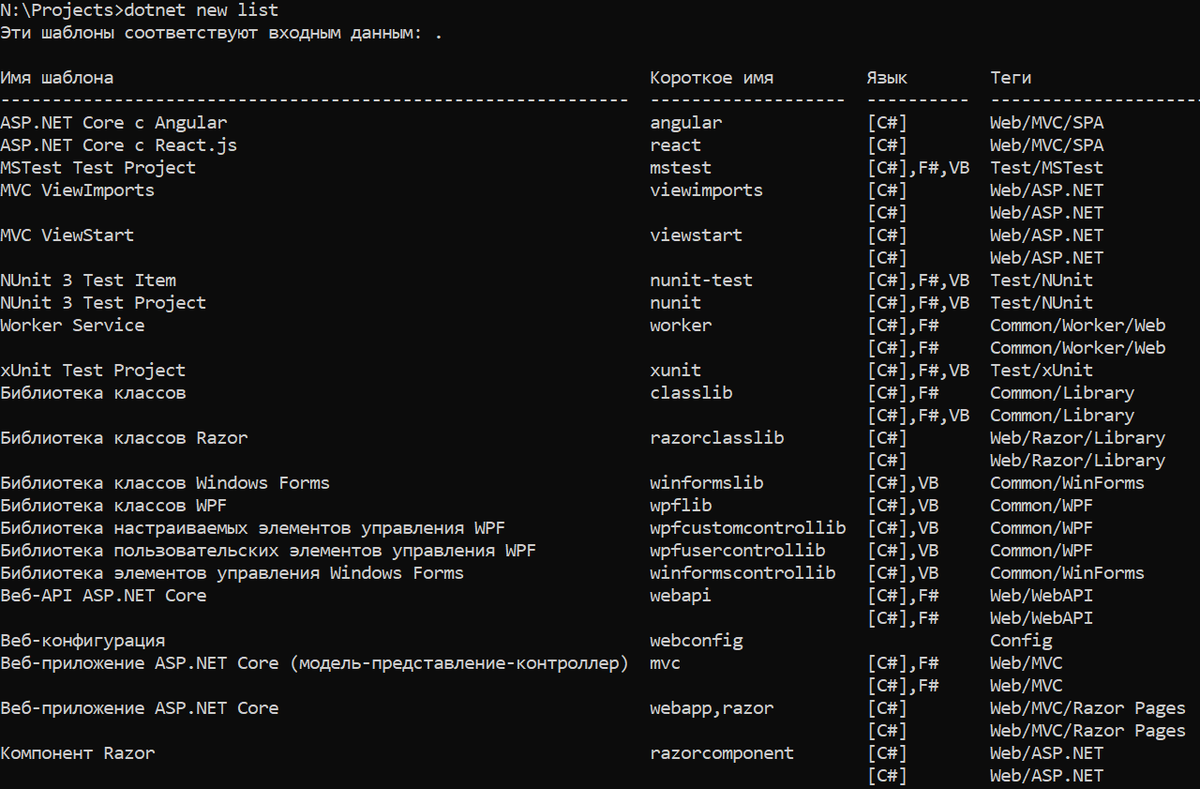Viewport: 1200px width, 789px height.
Task: Click the command text 'dotnet new list'
Action: [201, 11]
